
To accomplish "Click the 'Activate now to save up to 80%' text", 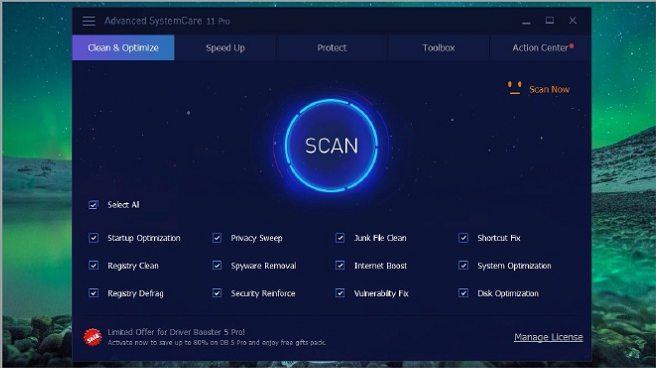I will (217, 342).
